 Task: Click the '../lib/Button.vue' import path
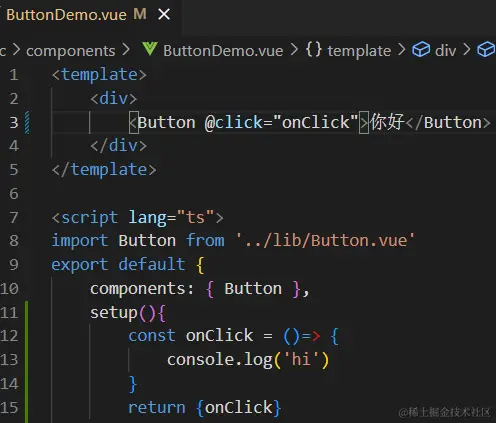click(325, 240)
